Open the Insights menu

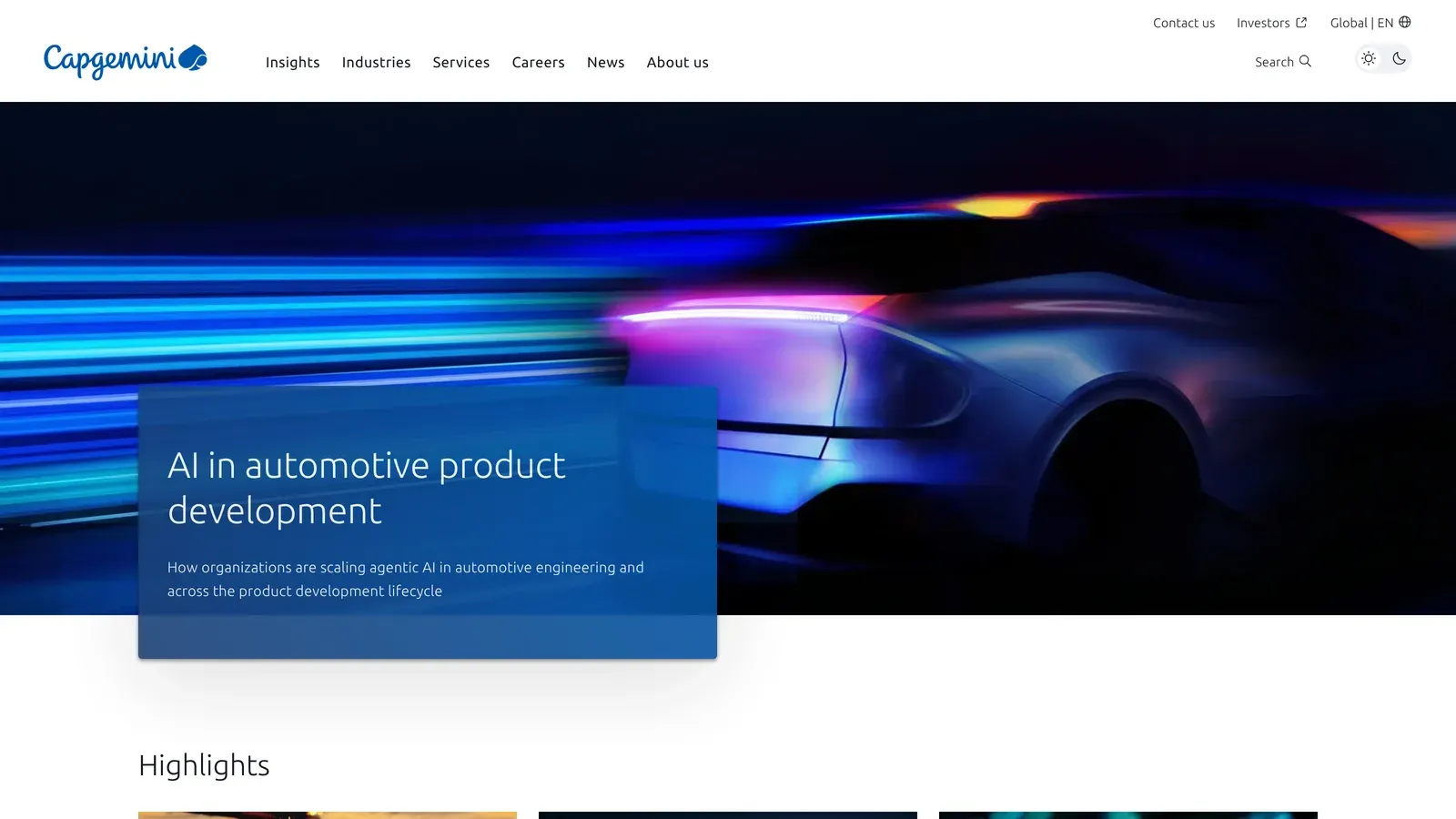pyautogui.click(x=293, y=62)
